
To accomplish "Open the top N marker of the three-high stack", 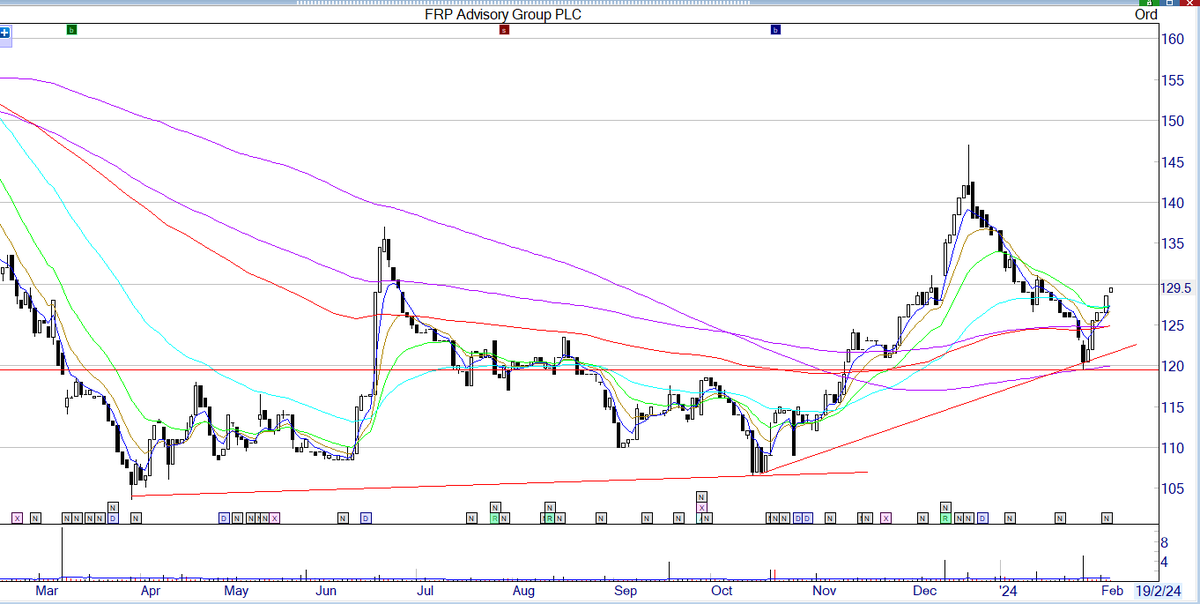I will pyautogui.click(x=702, y=496).
